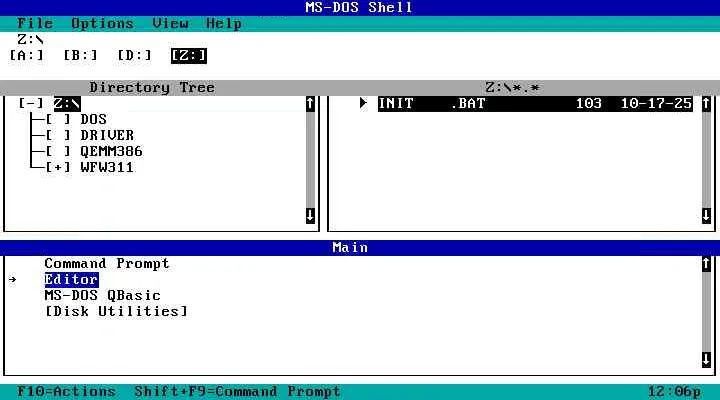Screen dimensions: 720x400
Task: Collapse the Z:\ root branch
Action: (x=31, y=104)
